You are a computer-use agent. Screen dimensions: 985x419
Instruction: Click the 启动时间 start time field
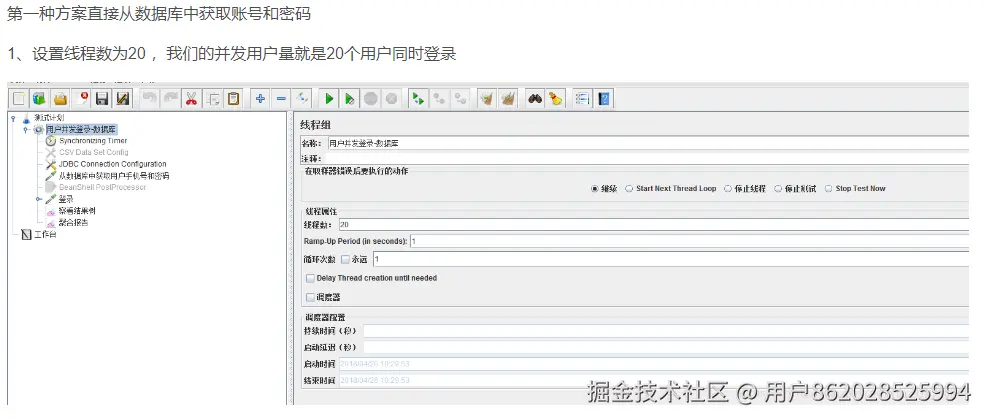point(653,364)
